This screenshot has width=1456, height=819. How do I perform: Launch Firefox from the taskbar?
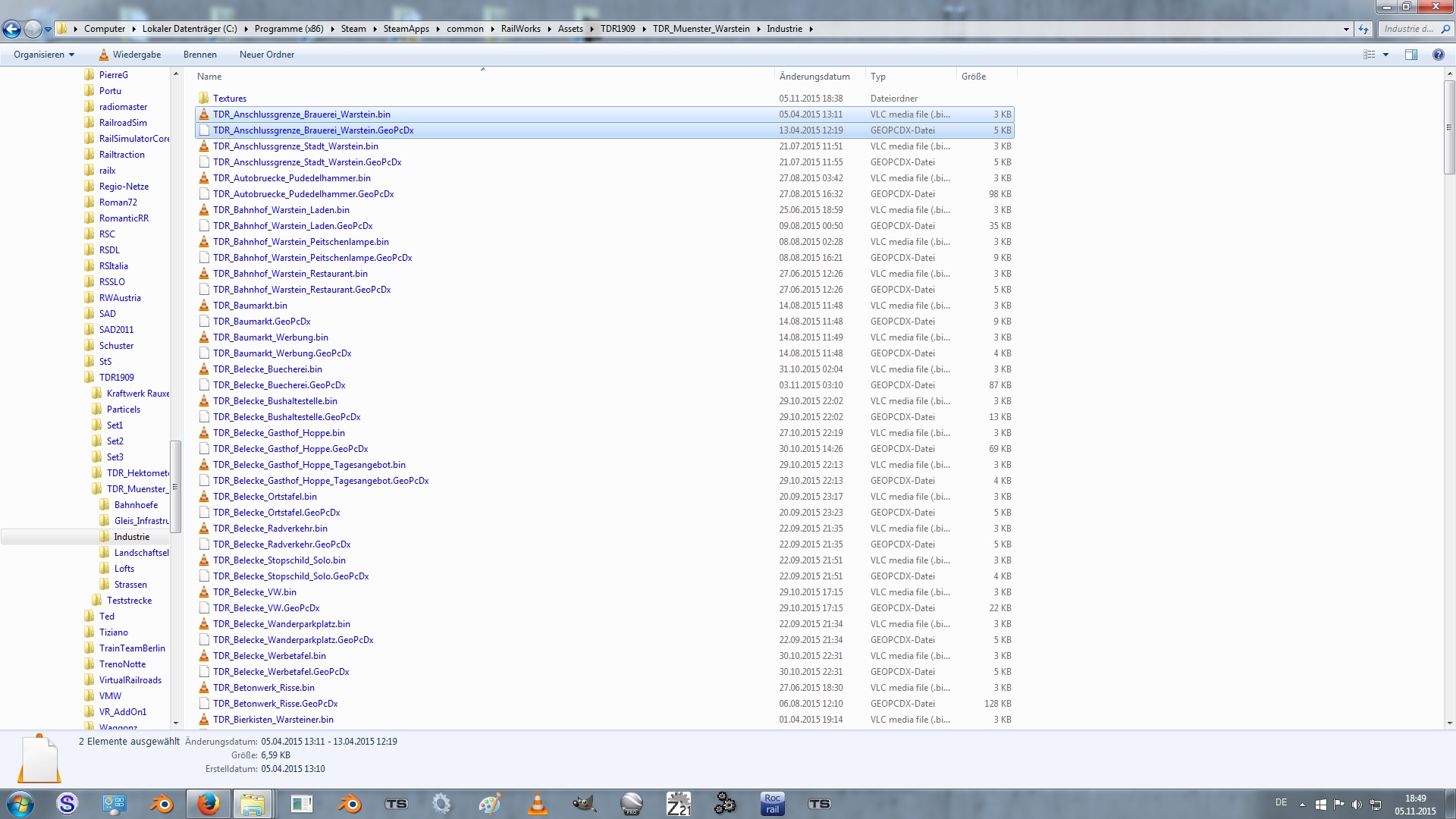(x=207, y=804)
